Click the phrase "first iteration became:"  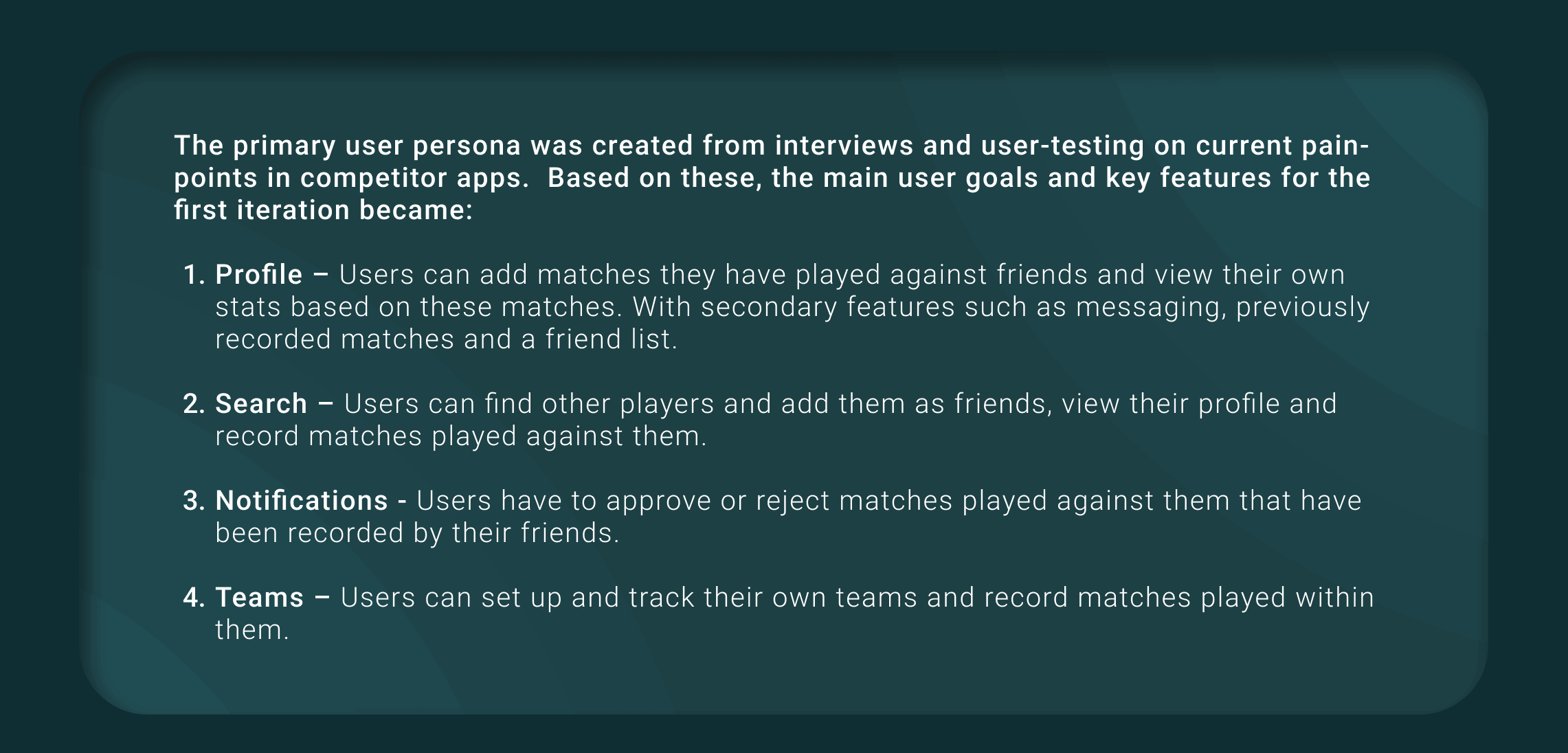[x=323, y=210]
